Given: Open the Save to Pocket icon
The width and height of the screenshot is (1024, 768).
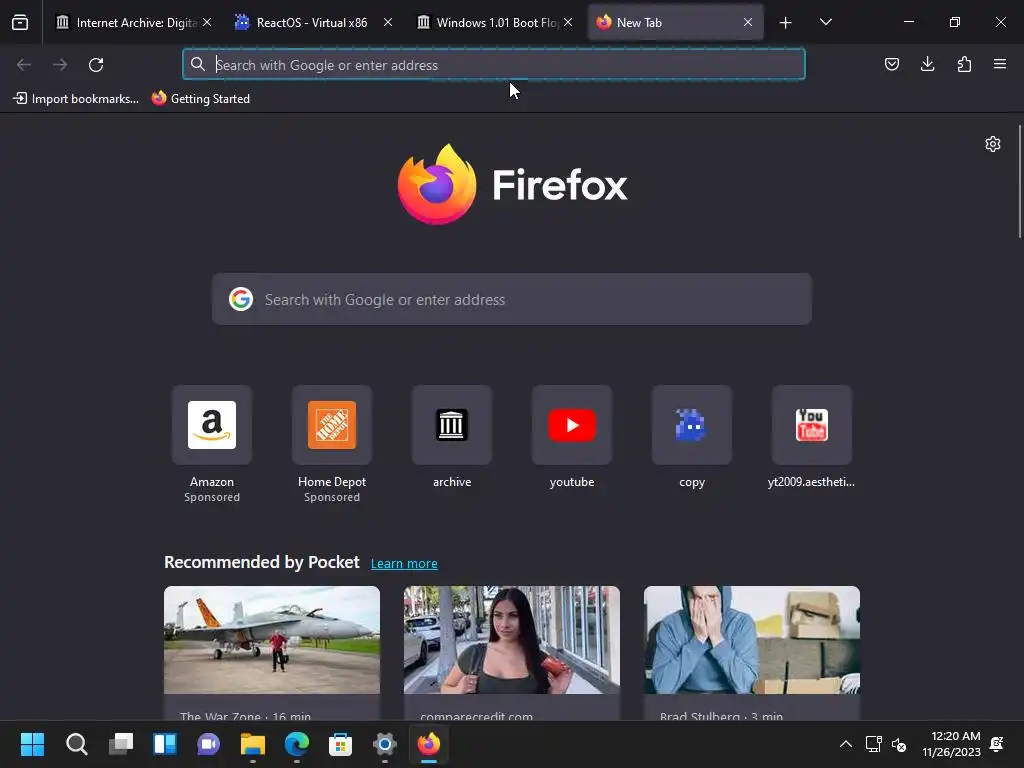Looking at the screenshot, I should click(891, 64).
